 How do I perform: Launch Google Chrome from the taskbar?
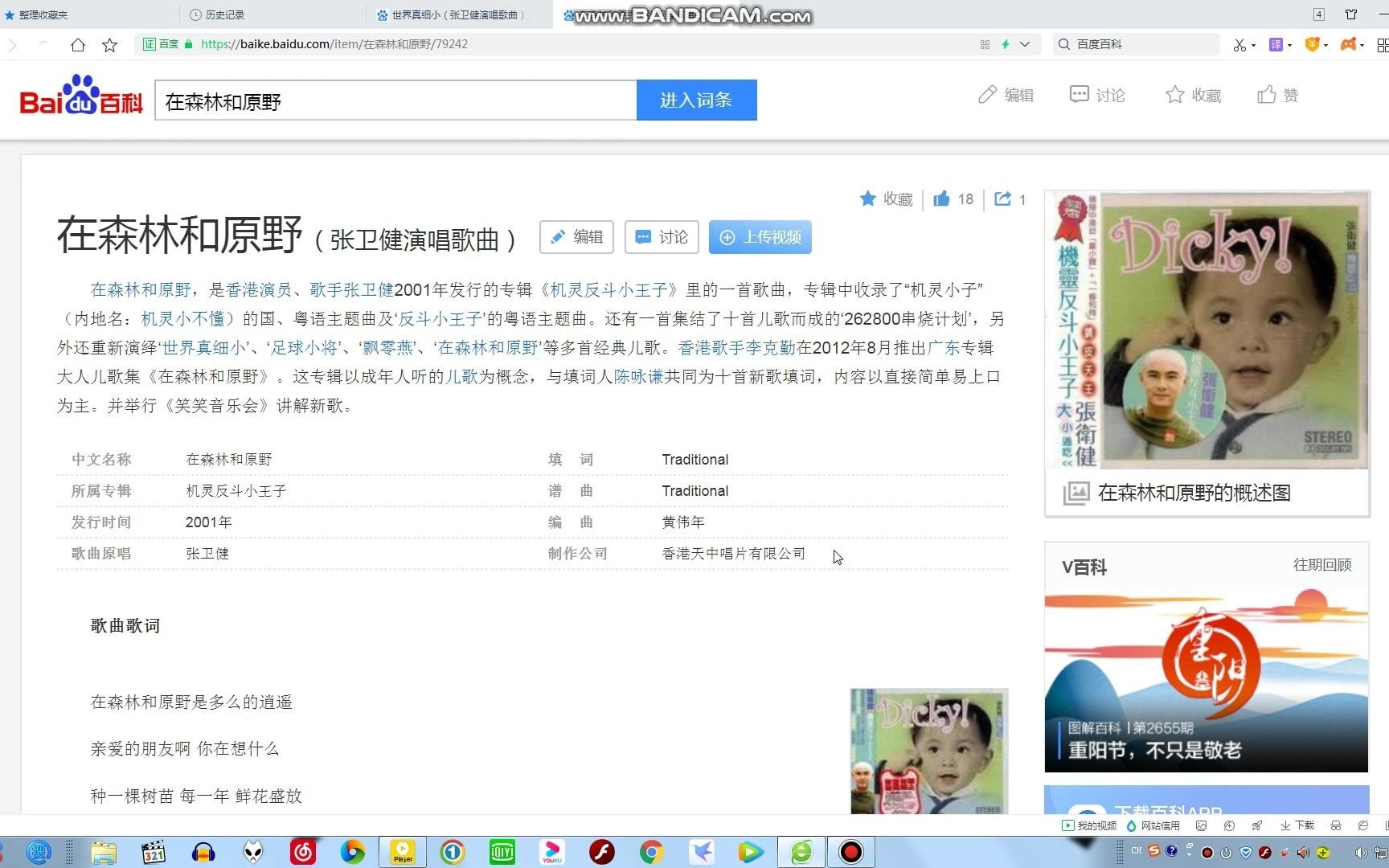652,852
